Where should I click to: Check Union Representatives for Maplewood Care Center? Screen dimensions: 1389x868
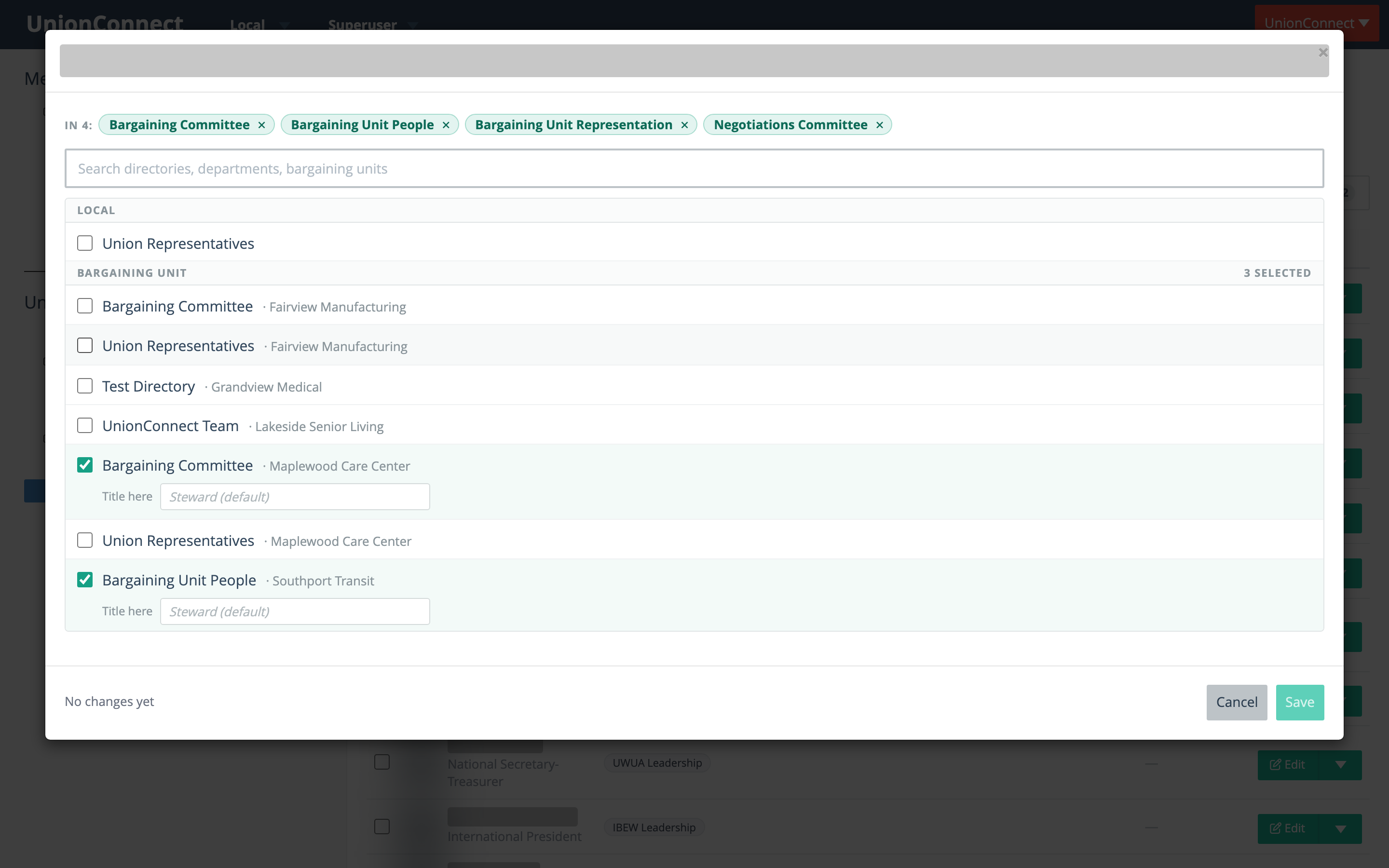coord(85,540)
